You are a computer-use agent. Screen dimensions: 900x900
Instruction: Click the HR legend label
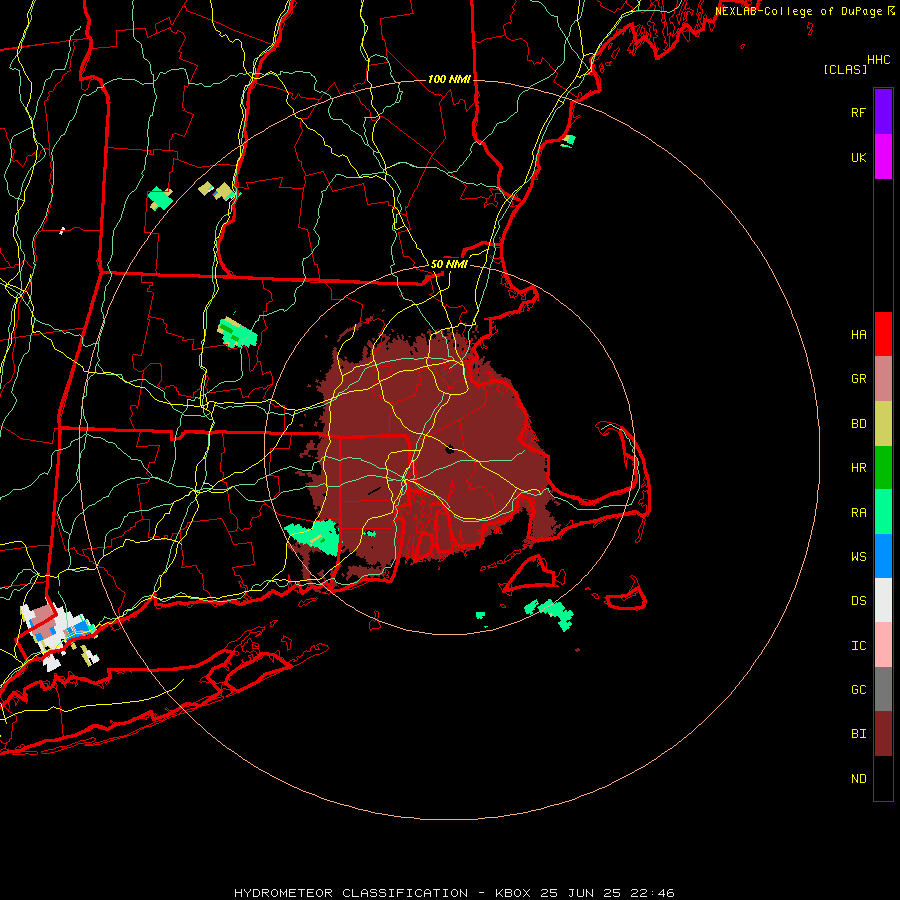[x=858, y=468]
